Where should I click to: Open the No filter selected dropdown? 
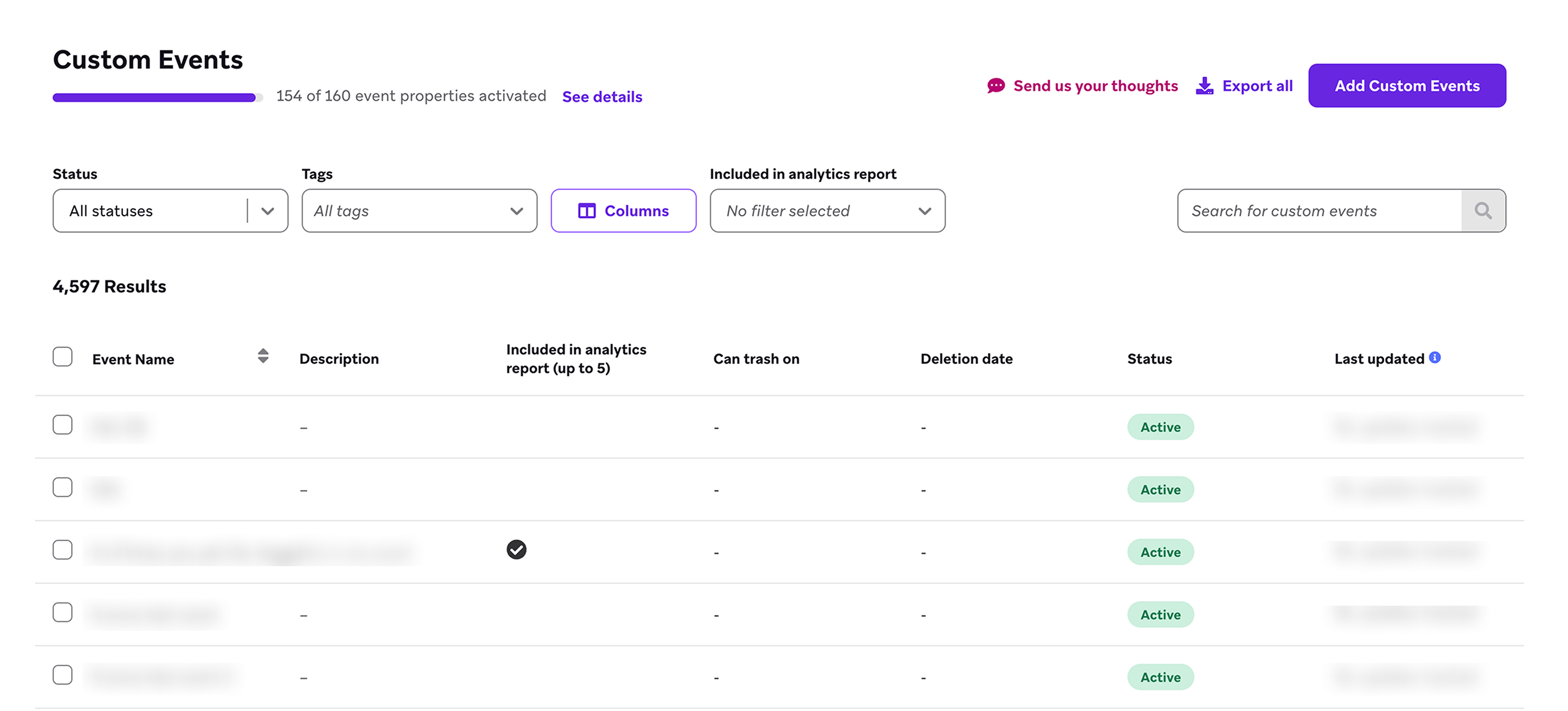(x=827, y=211)
